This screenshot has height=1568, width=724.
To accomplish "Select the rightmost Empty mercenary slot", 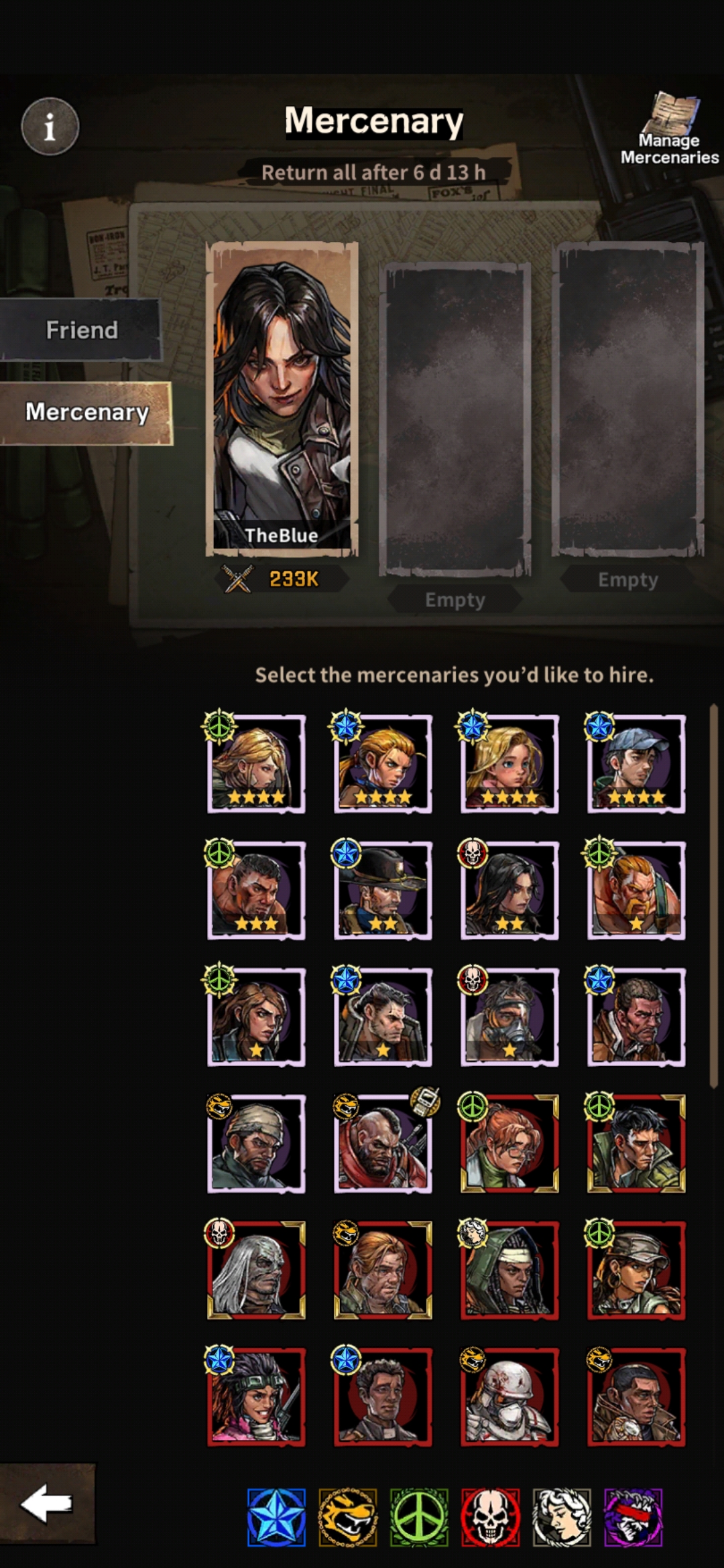I will [x=628, y=399].
